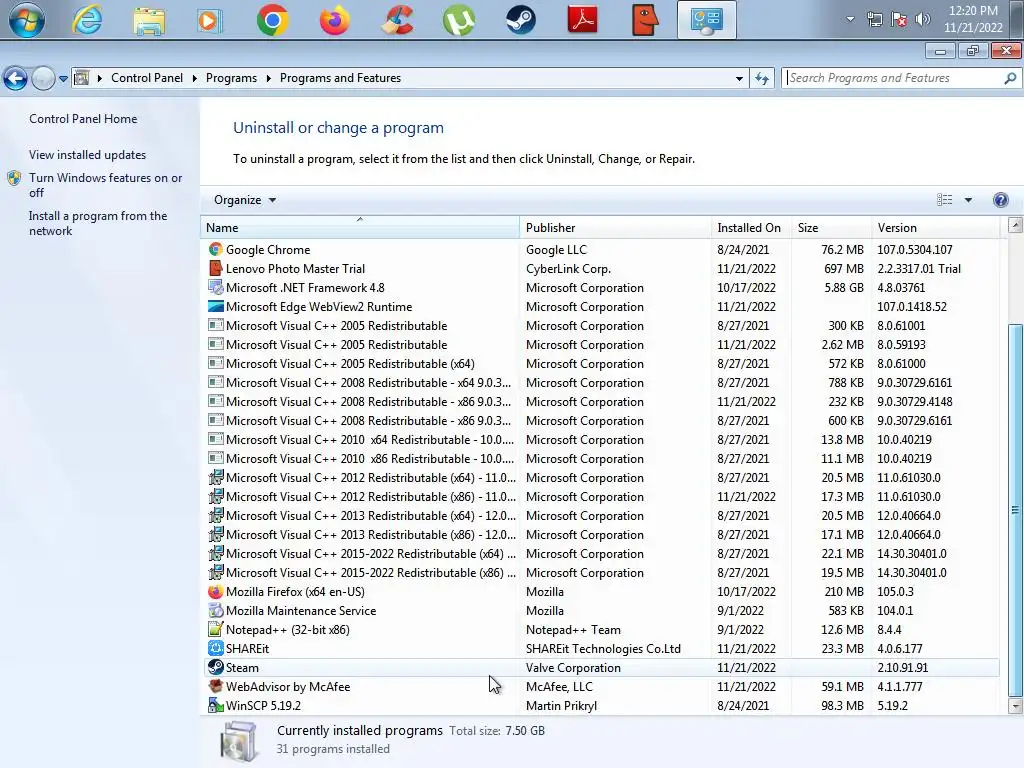The width and height of the screenshot is (1024, 768).
Task: Change view using the view icon
Action: coord(944,200)
